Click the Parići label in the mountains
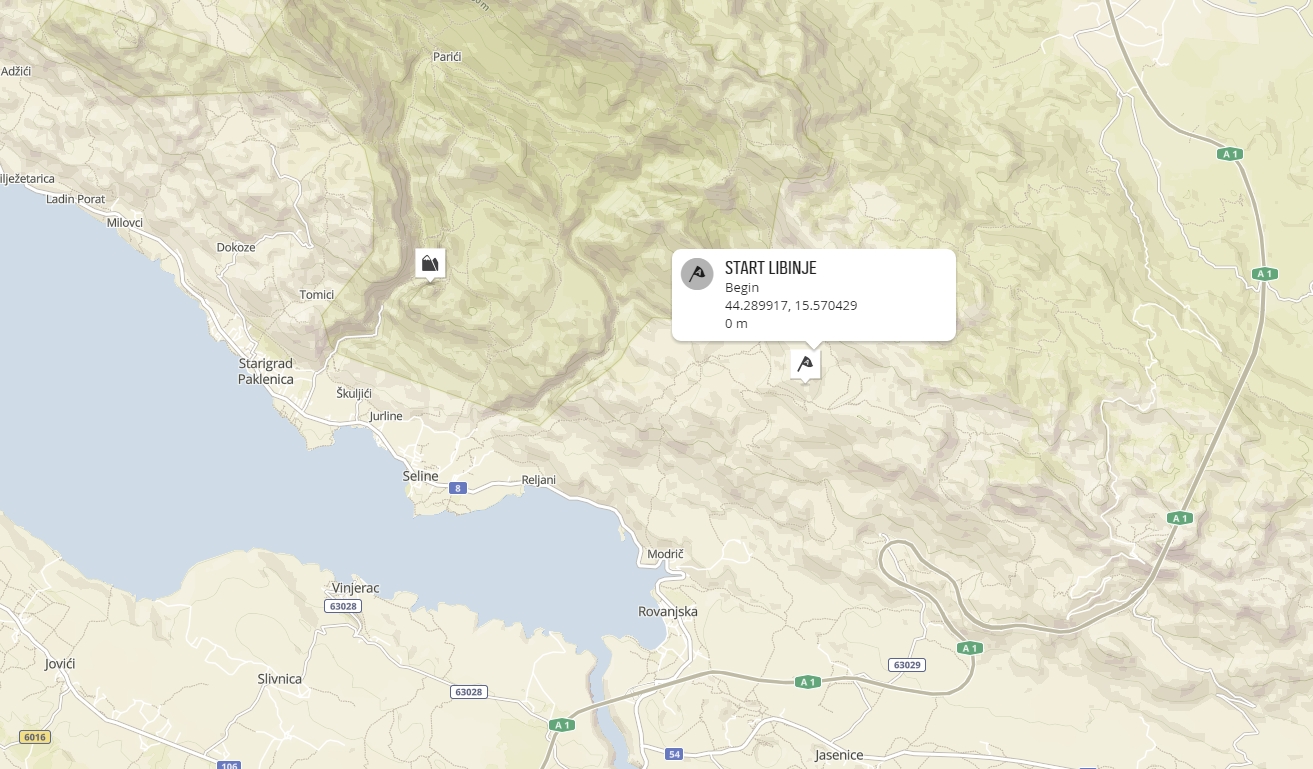The height and width of the screenshot is (769, 1313). pyautogui.click(x=447, y=57)
